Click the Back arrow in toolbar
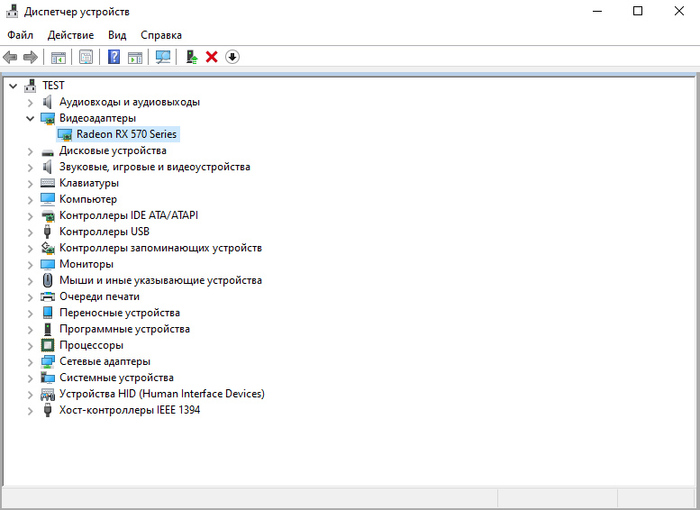This screenshot has height=510, width=700. coord(11,57)
